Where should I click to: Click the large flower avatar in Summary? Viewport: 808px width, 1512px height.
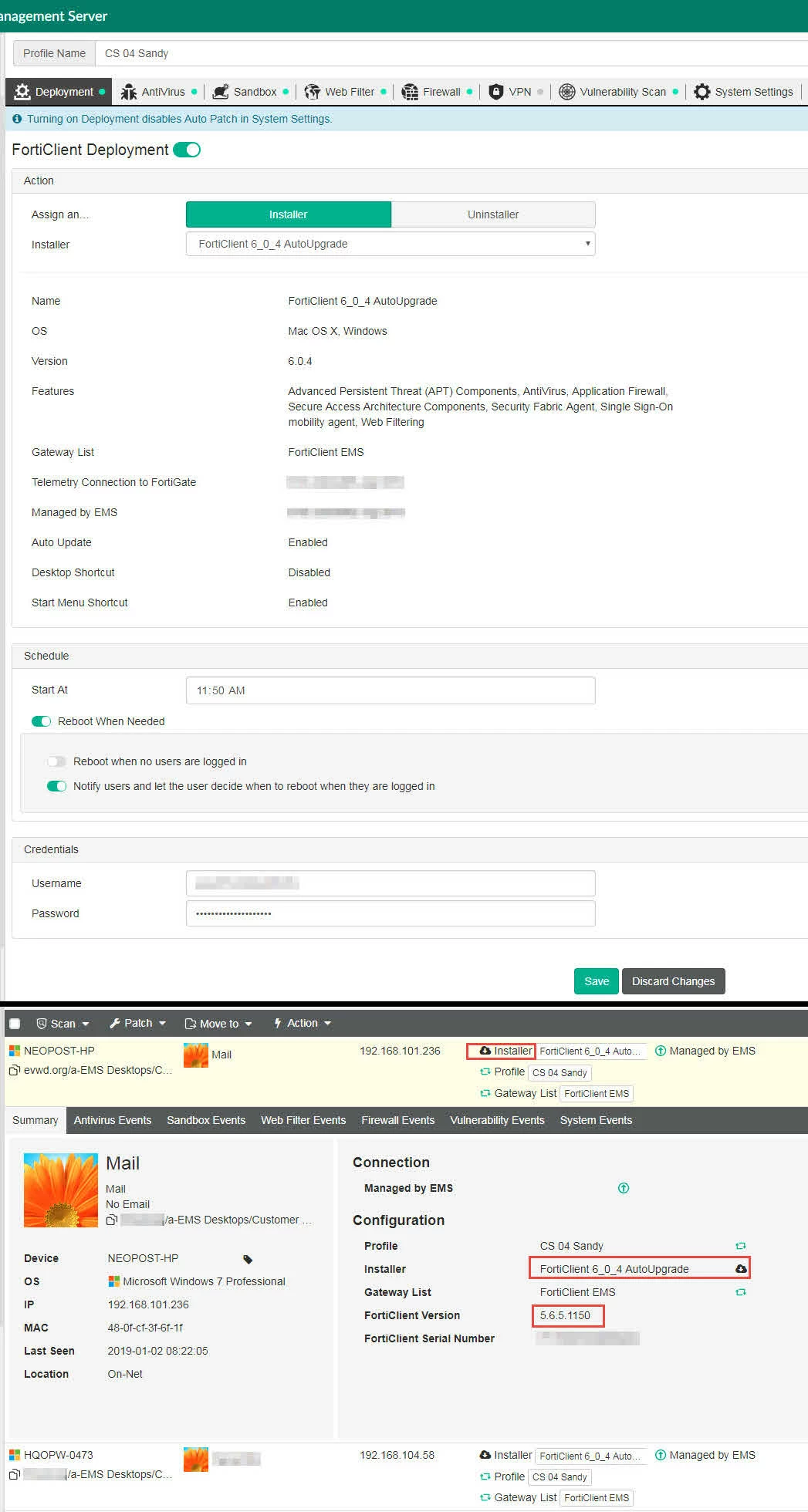[61, 1190]
